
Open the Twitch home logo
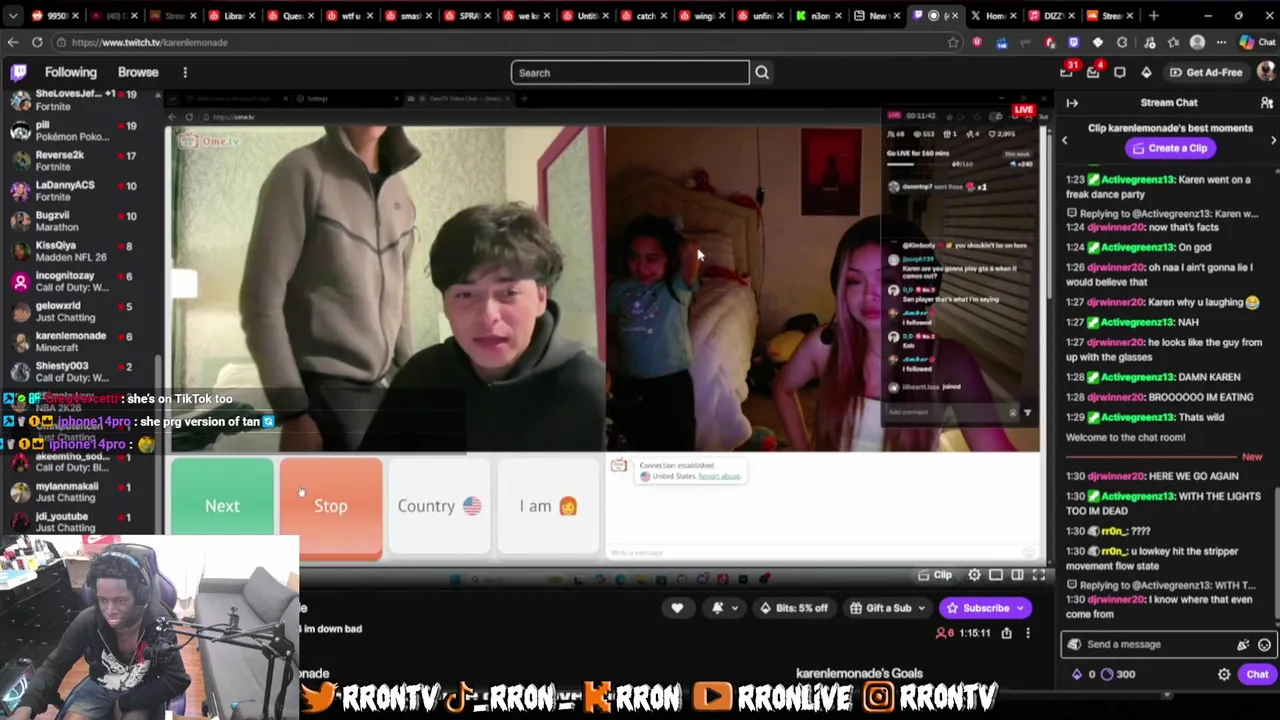(x=18, y=72)
